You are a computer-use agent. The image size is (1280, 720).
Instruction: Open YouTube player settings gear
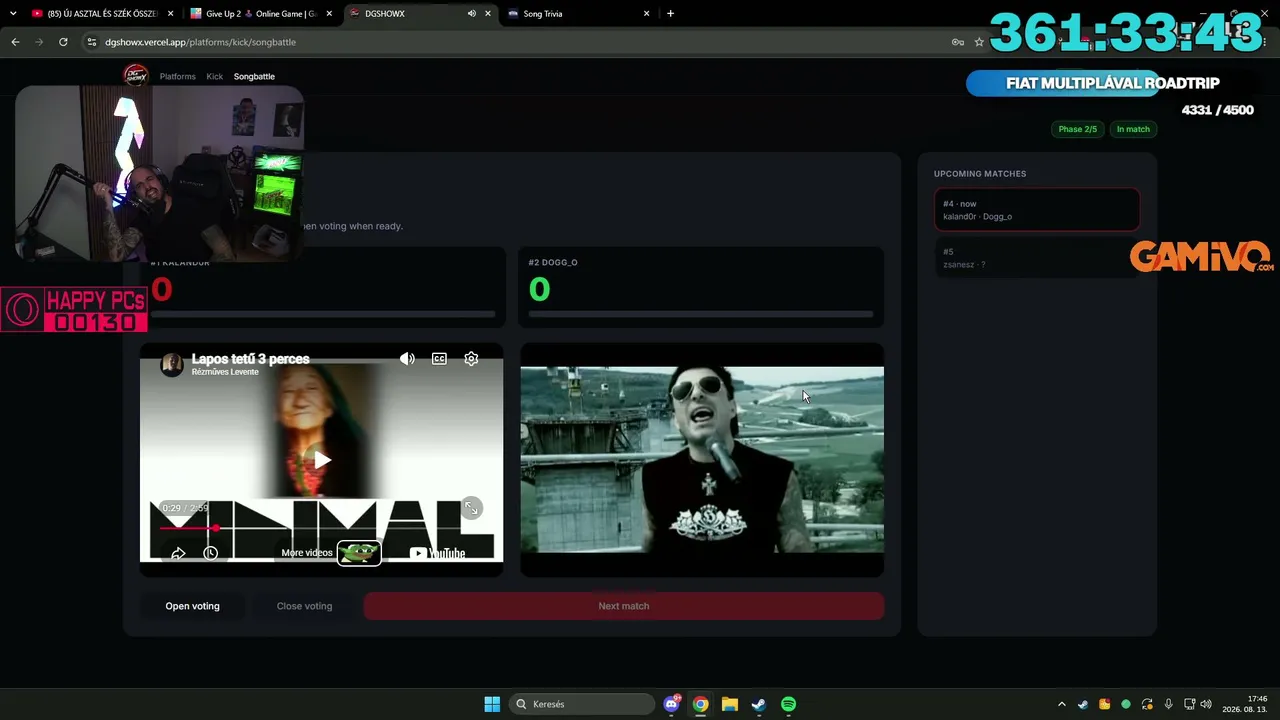(471, 359)
